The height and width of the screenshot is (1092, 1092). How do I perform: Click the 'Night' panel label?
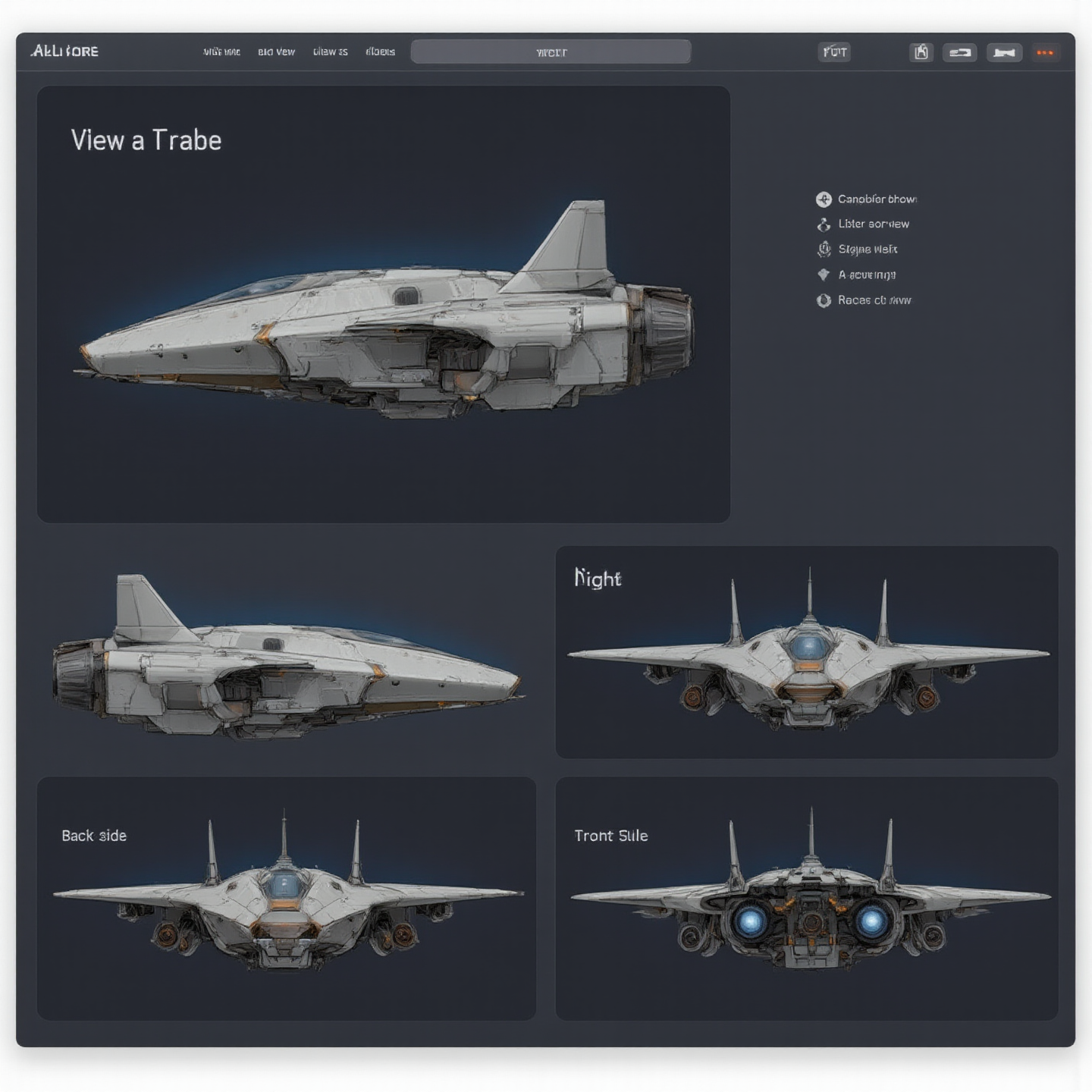tap(598, 579)
